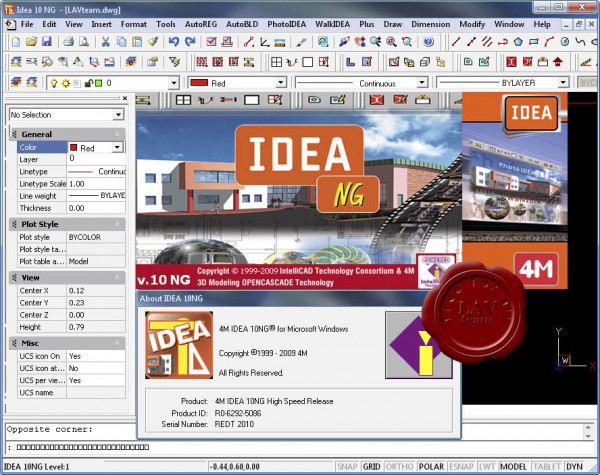
Task: Open Help with the blue question mark icon
Action: click(x=429, y=41)
